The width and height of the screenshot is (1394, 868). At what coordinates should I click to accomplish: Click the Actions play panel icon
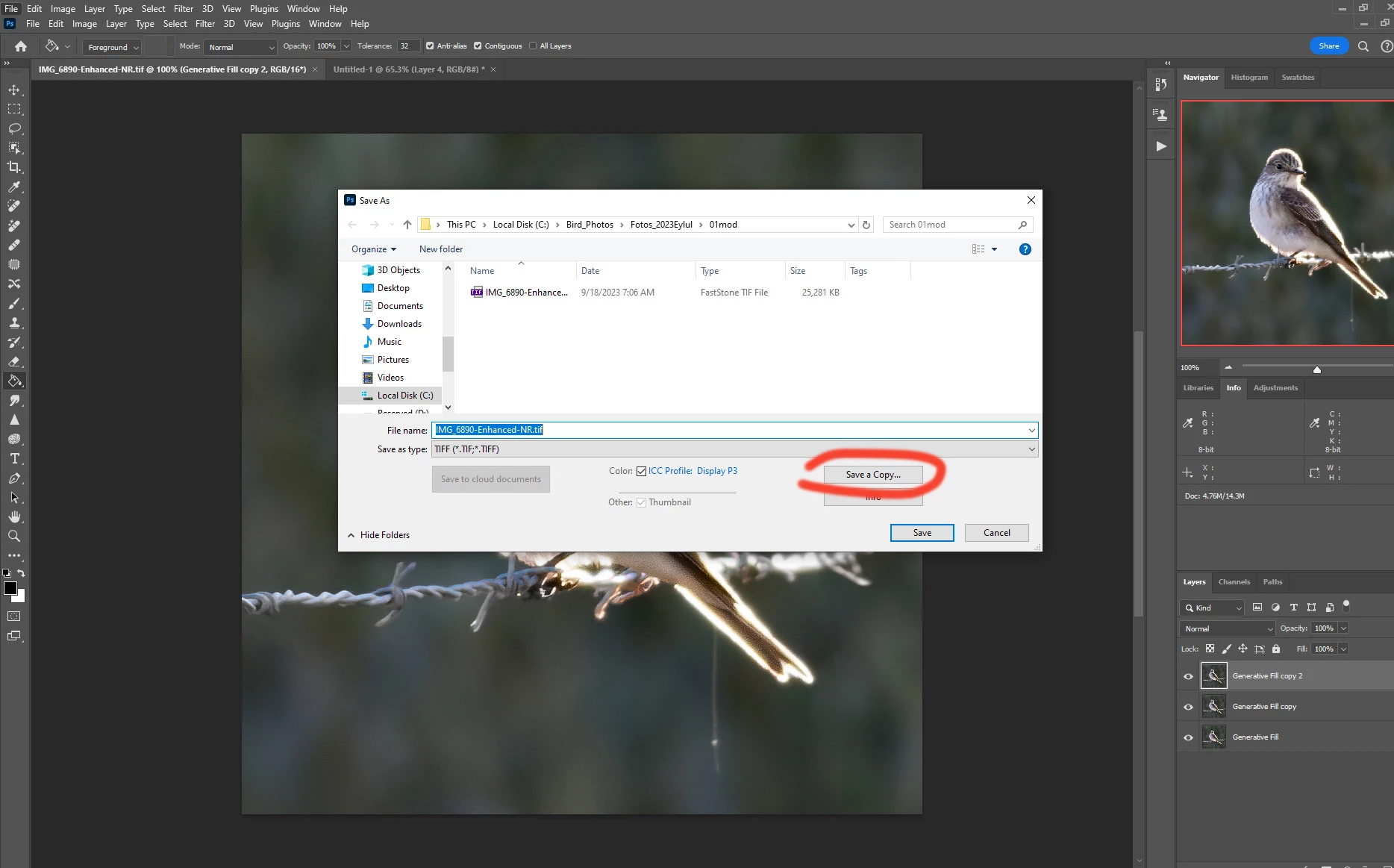[x=1161, y=146]
